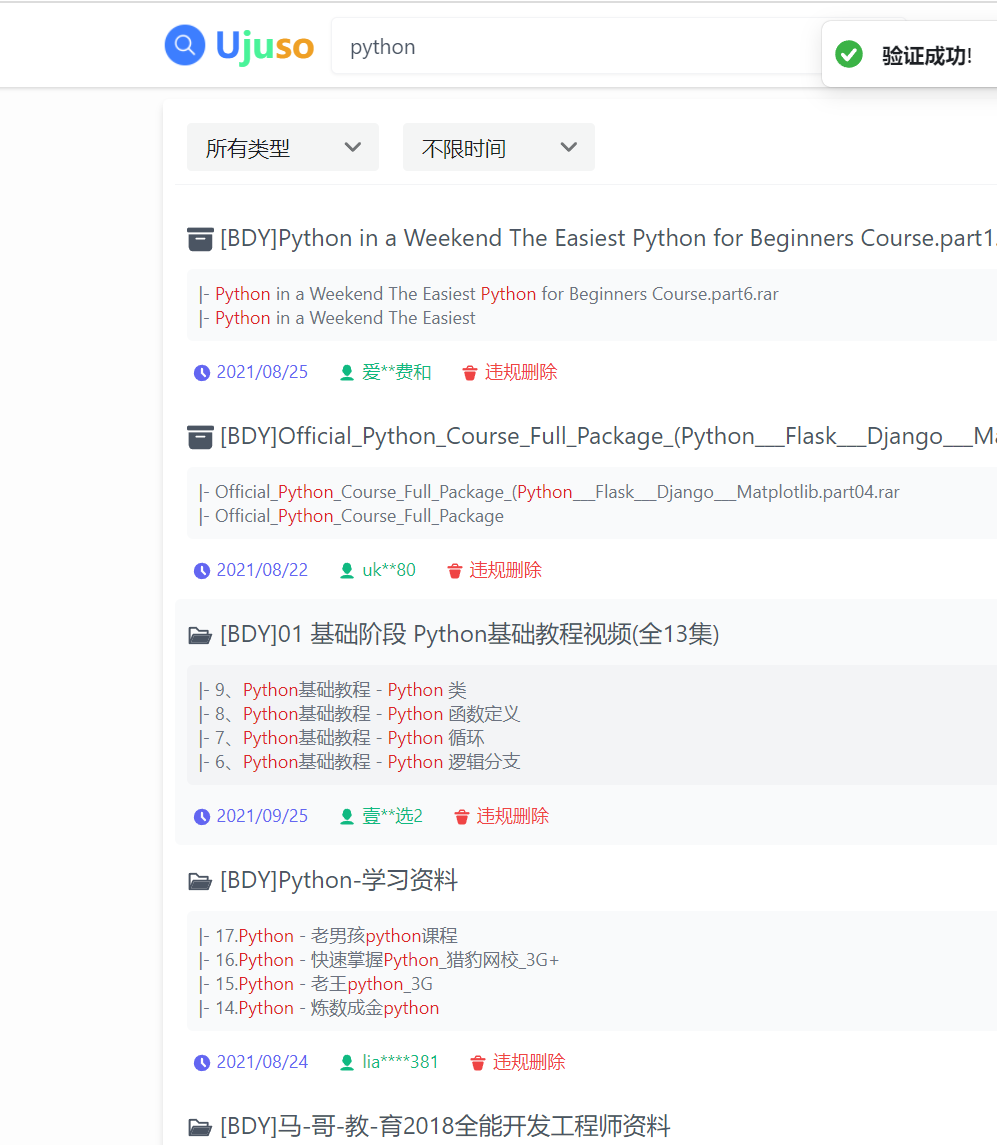The height and width of the screenshot is (1145, 997).
Task: Click the date 2021/08/25
Action: (262, 372)
